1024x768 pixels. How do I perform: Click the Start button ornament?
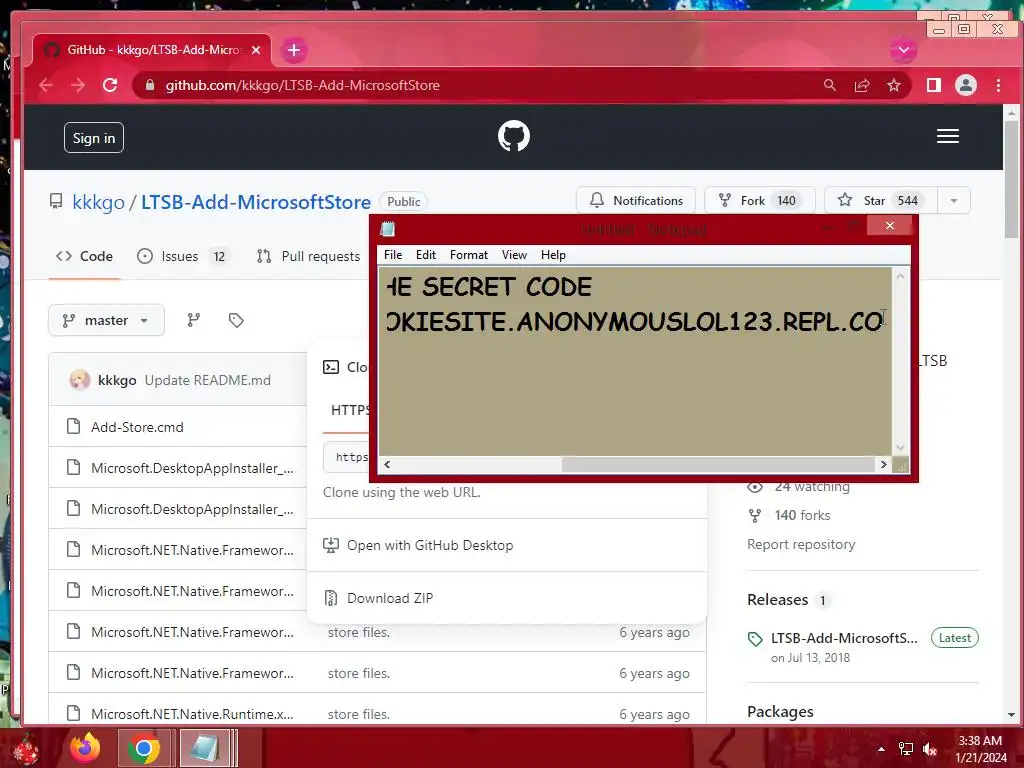[24, 748]
